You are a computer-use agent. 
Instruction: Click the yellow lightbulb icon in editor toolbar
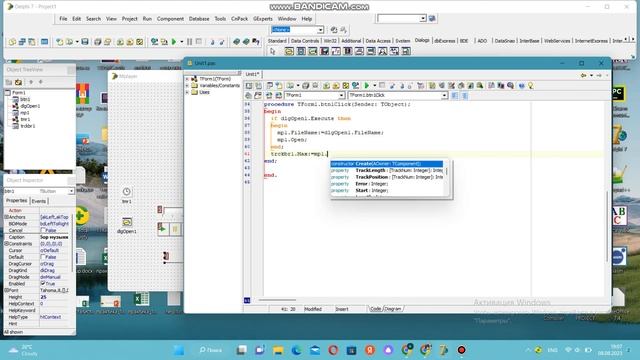coord(531,86)
